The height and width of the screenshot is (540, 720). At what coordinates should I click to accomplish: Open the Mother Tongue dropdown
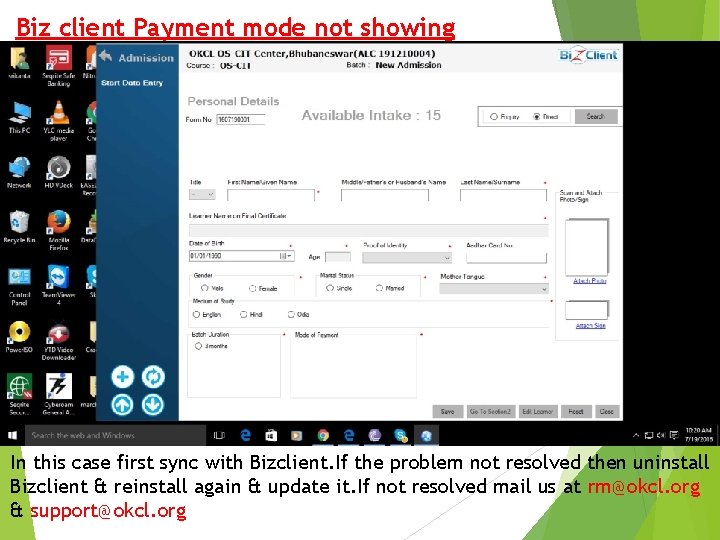pyautogui.click(x=494, y=288)
